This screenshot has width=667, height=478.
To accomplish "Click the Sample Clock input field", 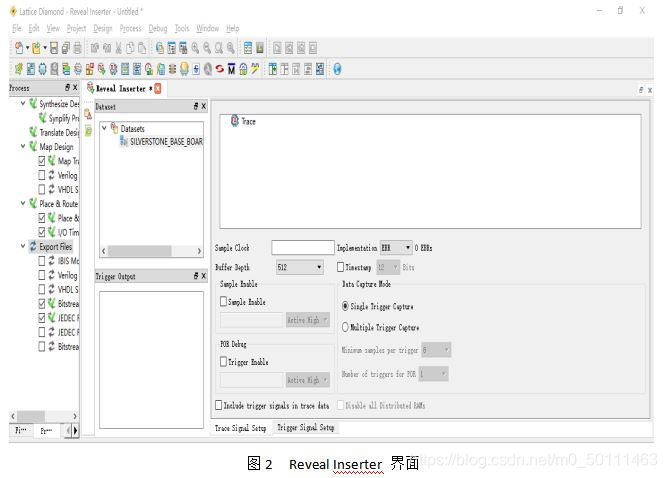I will point(302,247).
